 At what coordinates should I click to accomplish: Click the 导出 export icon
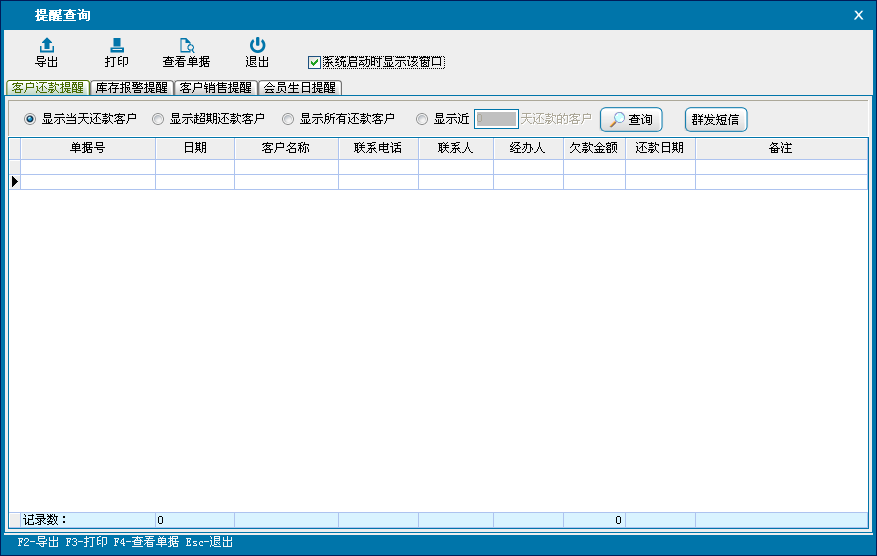point(46,45)
